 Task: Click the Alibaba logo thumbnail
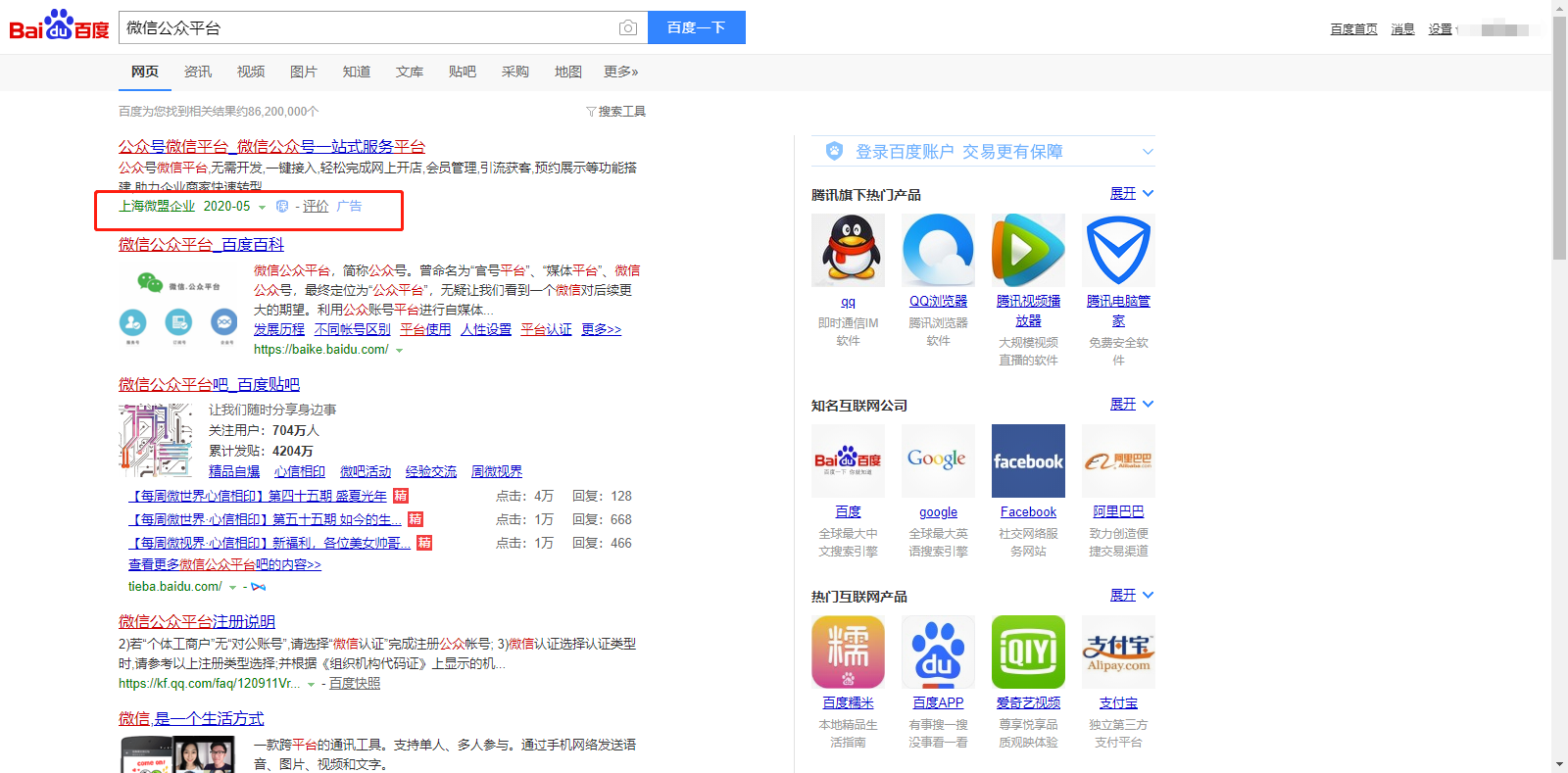[1118, 460]
